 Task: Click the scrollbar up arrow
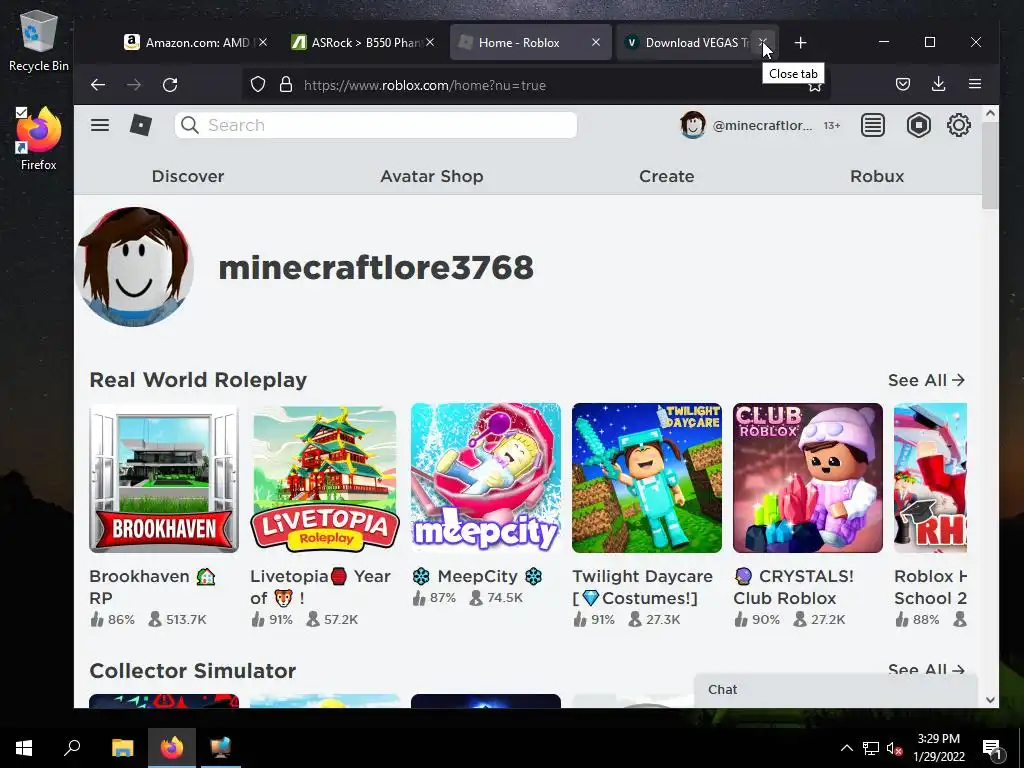tap(990, 114)
